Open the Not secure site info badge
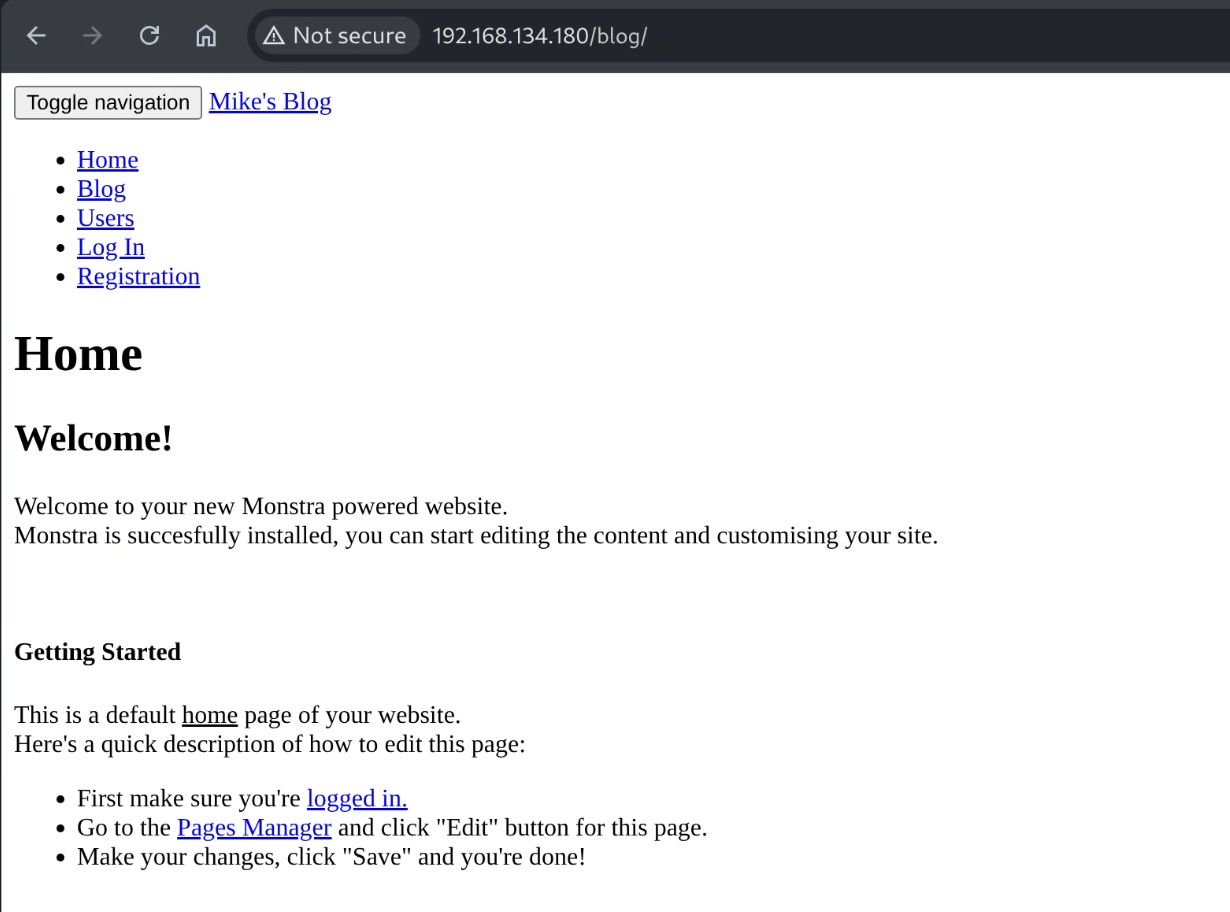 pyautogui.click(x=335, y=36)
